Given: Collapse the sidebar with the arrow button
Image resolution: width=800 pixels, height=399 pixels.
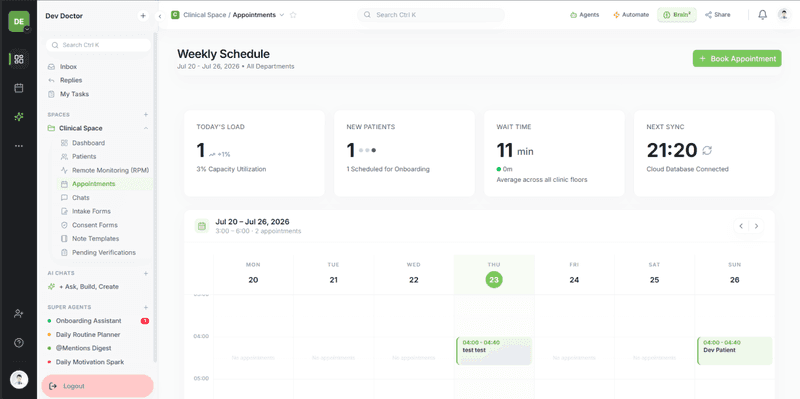Looking at the screenshot, I should pyautogui.click(x=160, y=16).
